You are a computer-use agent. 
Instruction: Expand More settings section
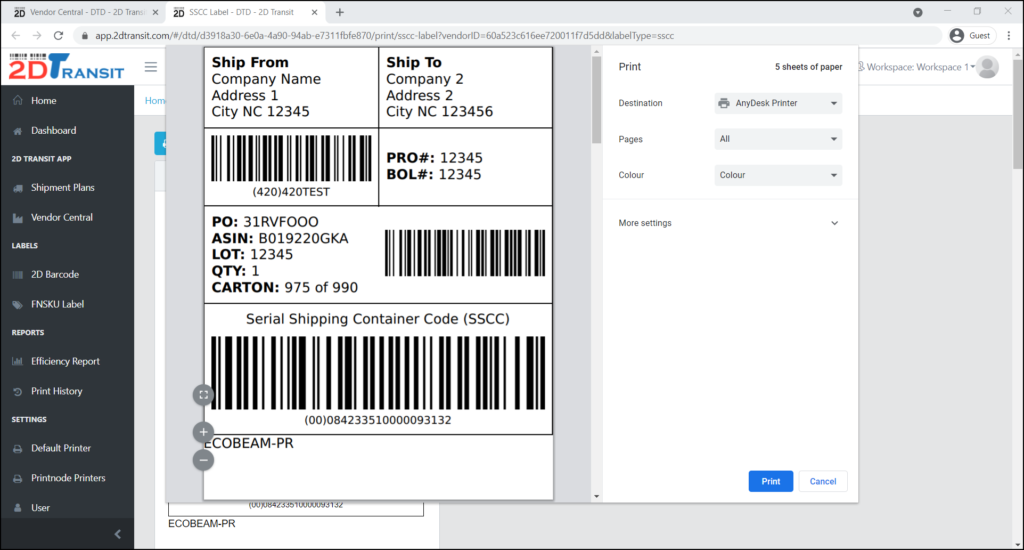tap(729, 223)
